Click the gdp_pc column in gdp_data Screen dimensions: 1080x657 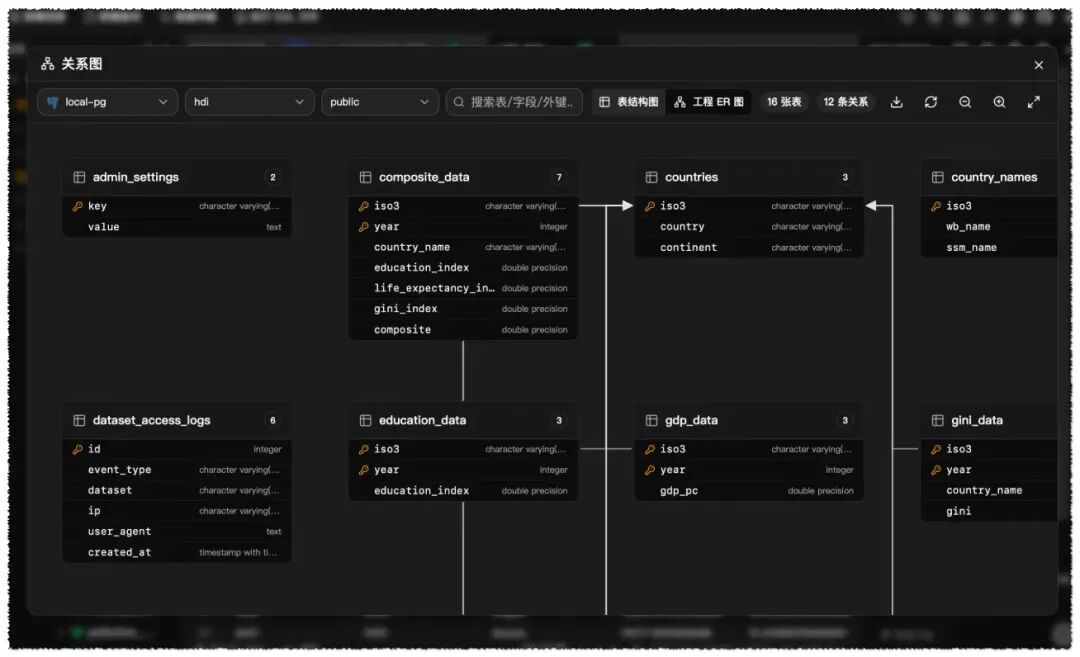(749, 490)
